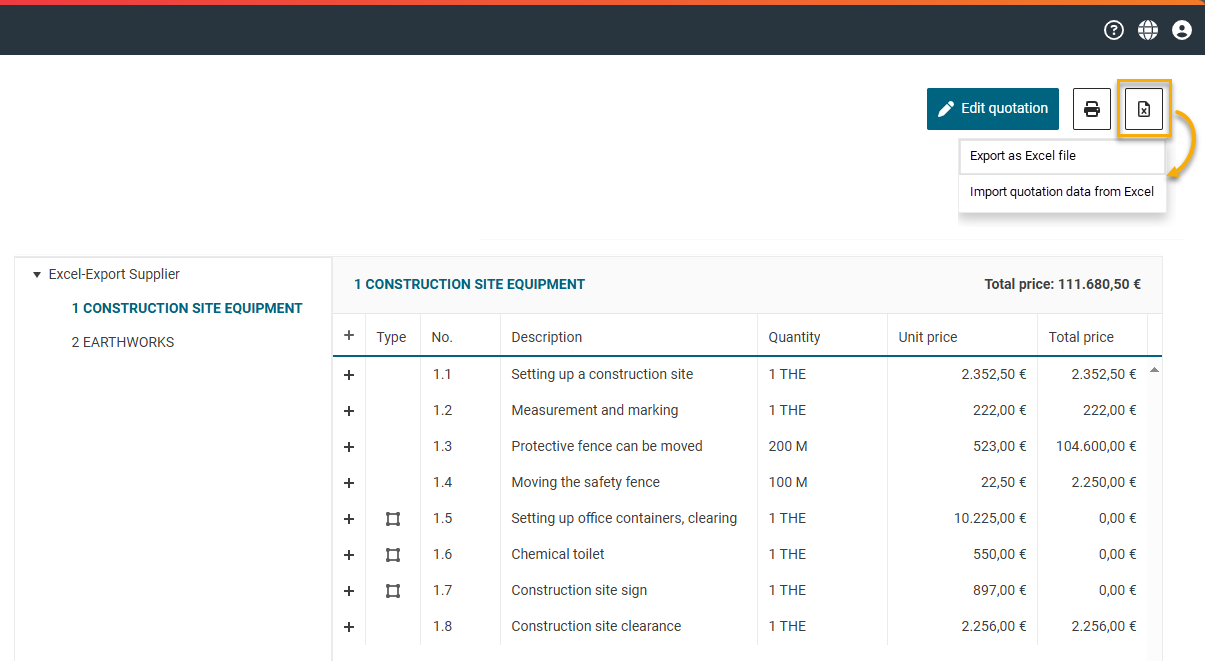Viewport: 1205px width, 661px height.
Task: Collapse the Excel-Export Supplier tree node
Action: tap(37, 274)
